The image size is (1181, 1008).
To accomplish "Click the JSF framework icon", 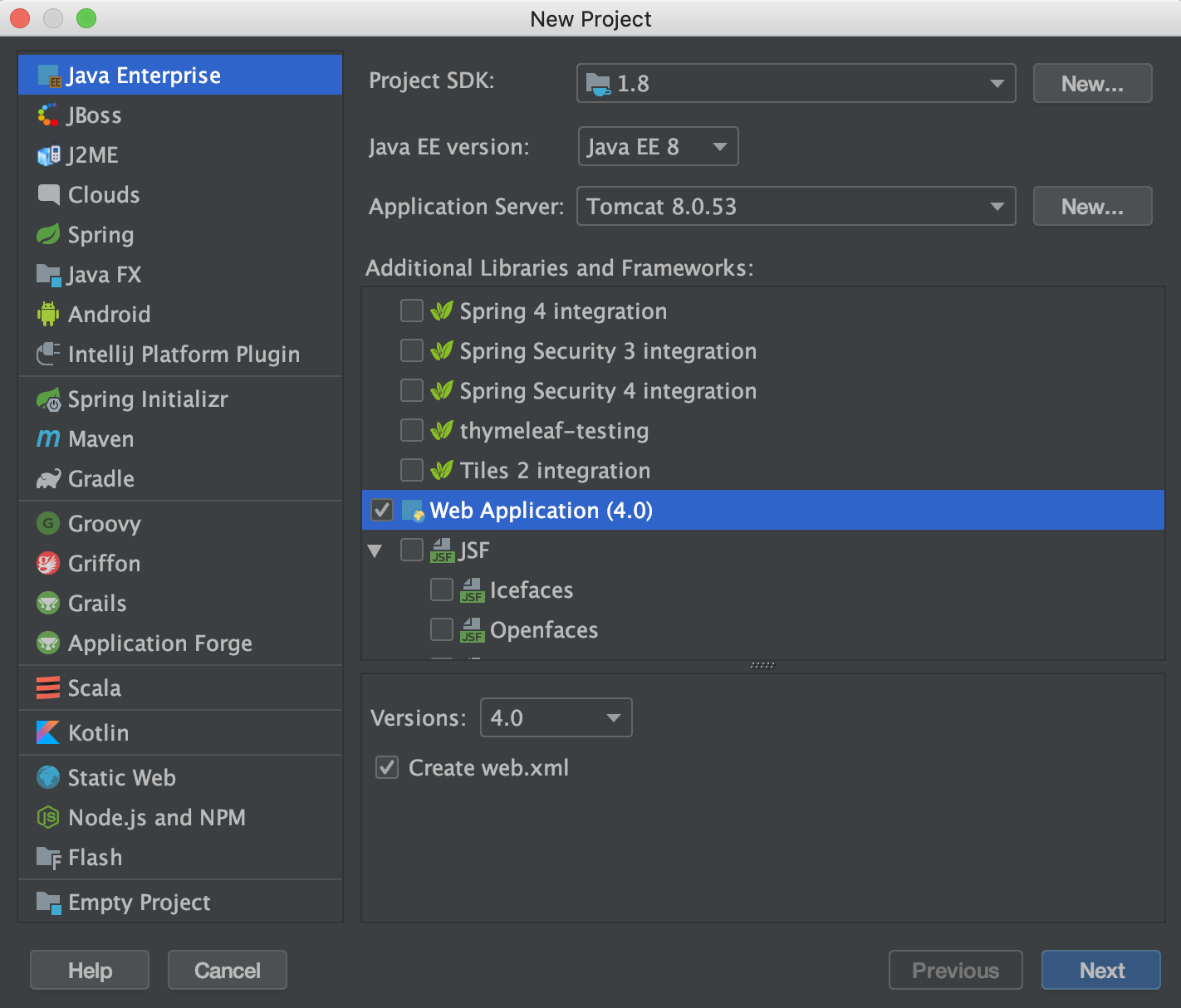I will (442, 550).
